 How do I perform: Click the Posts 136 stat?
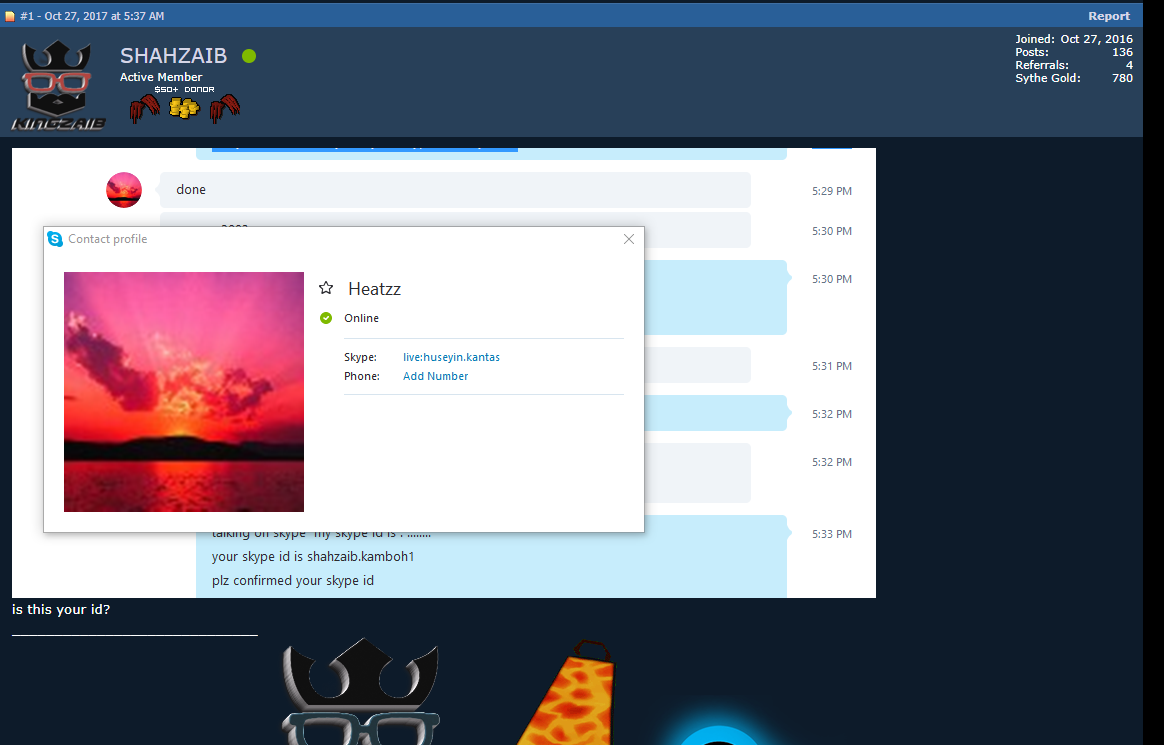[1073, 52]
